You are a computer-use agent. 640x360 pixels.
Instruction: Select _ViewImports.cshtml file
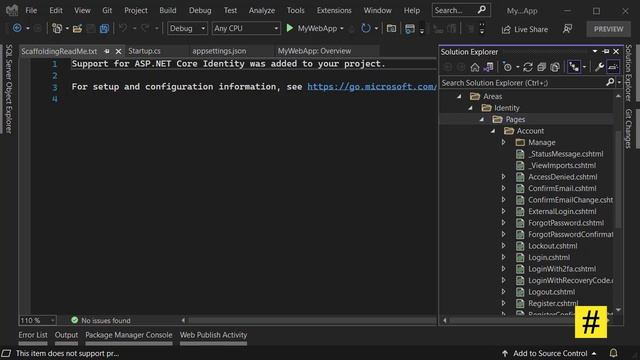pos(562,165)
